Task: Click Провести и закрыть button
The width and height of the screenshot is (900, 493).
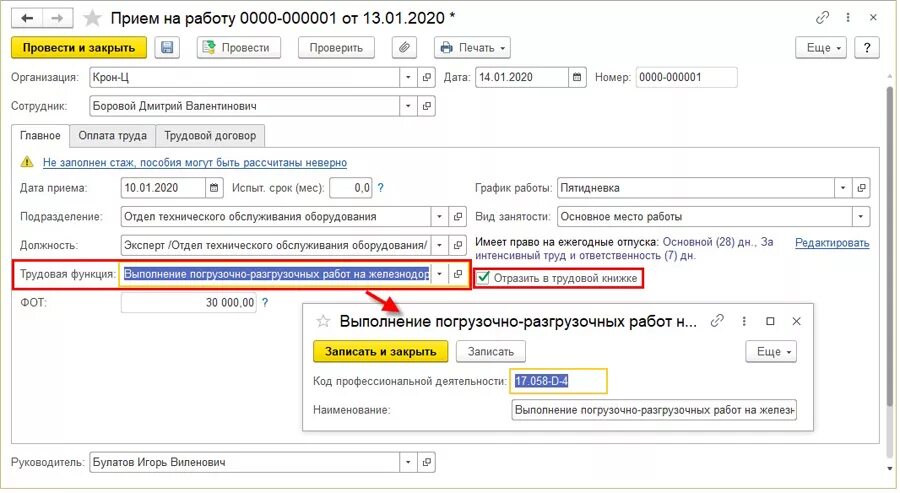Action: coord(79,48)
